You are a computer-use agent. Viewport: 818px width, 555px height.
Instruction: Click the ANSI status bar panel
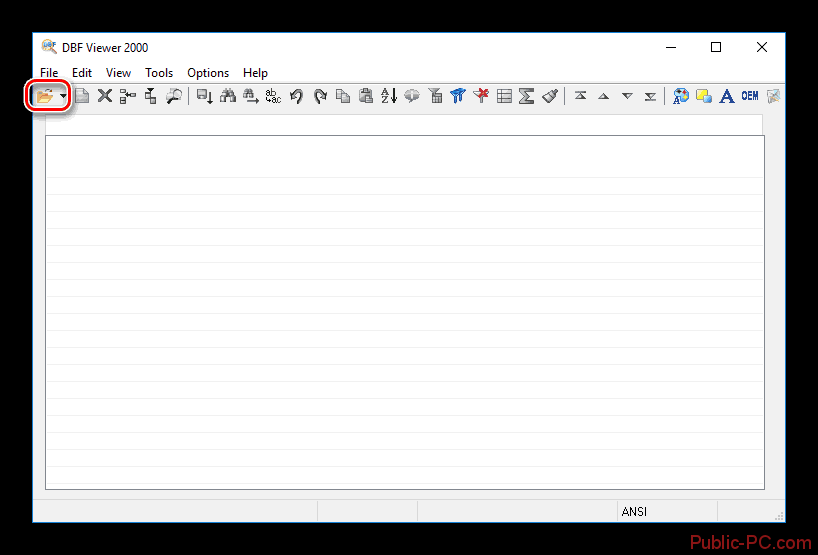click(634, 511)
